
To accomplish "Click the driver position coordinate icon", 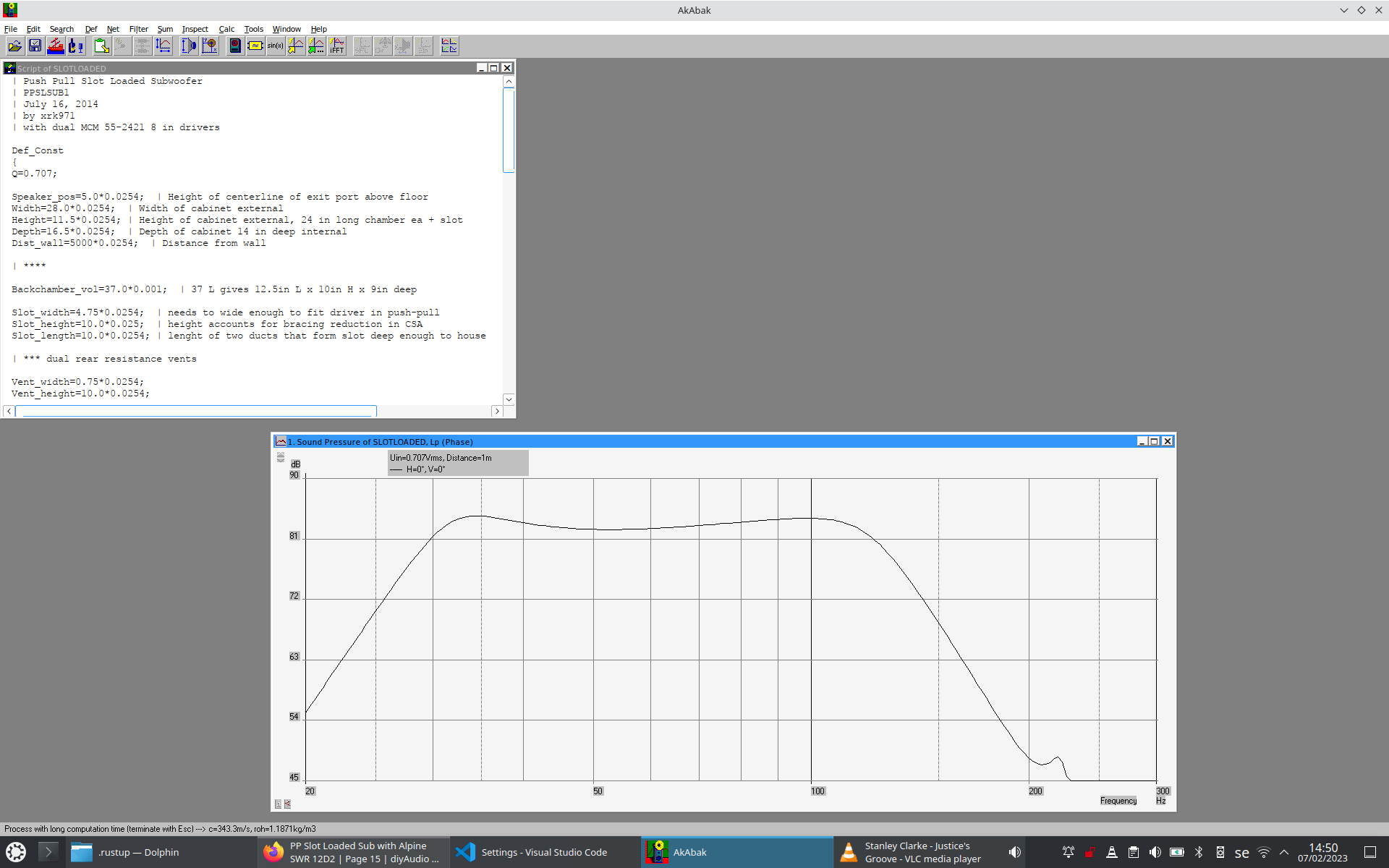I will click(x=210, y=46).
